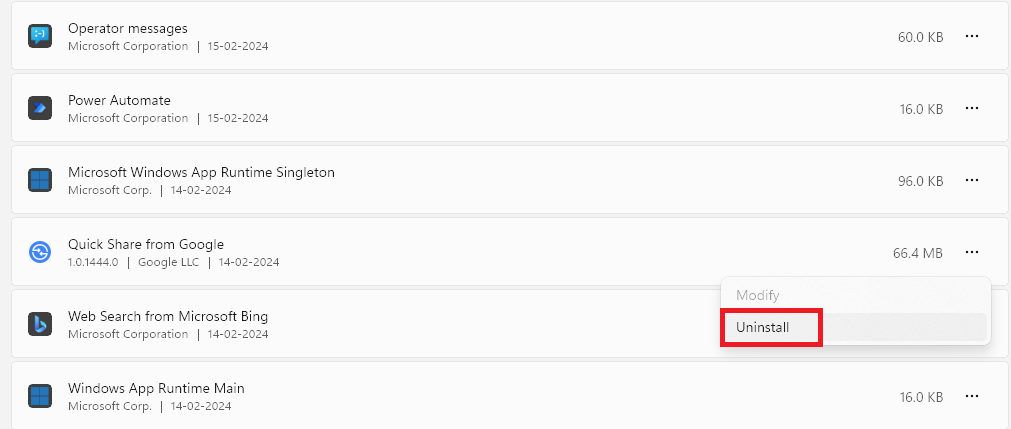
Task: Select the Quick Share from Google title
Action: tap(146, 244)
